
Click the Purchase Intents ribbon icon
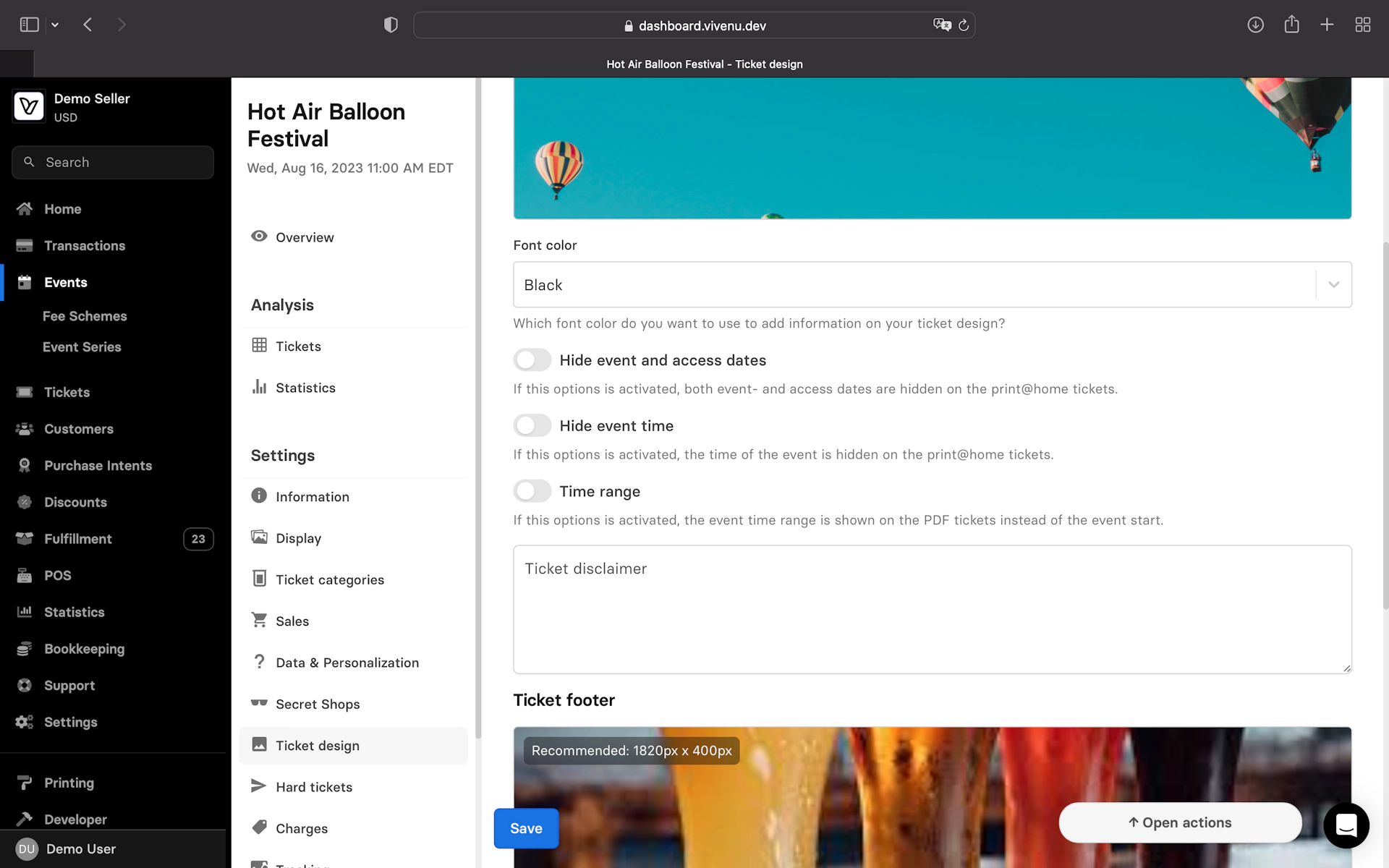pyautogui.click(x=25, y=465)
